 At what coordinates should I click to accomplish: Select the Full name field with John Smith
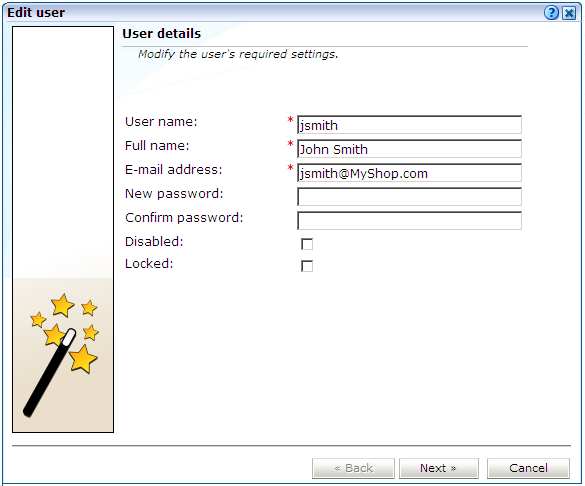point(409,149)
